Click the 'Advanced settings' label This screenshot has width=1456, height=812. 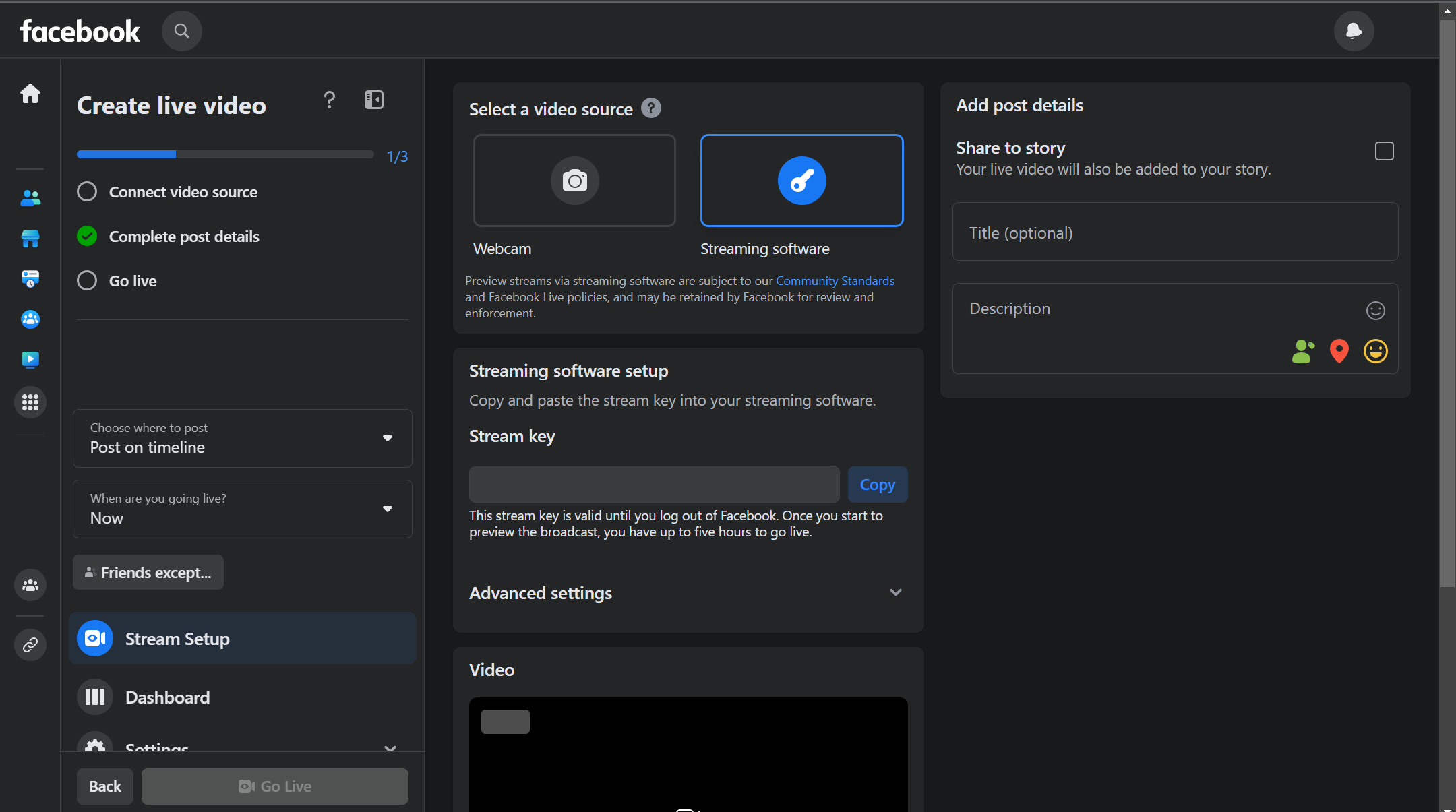(x=541, y=593)
